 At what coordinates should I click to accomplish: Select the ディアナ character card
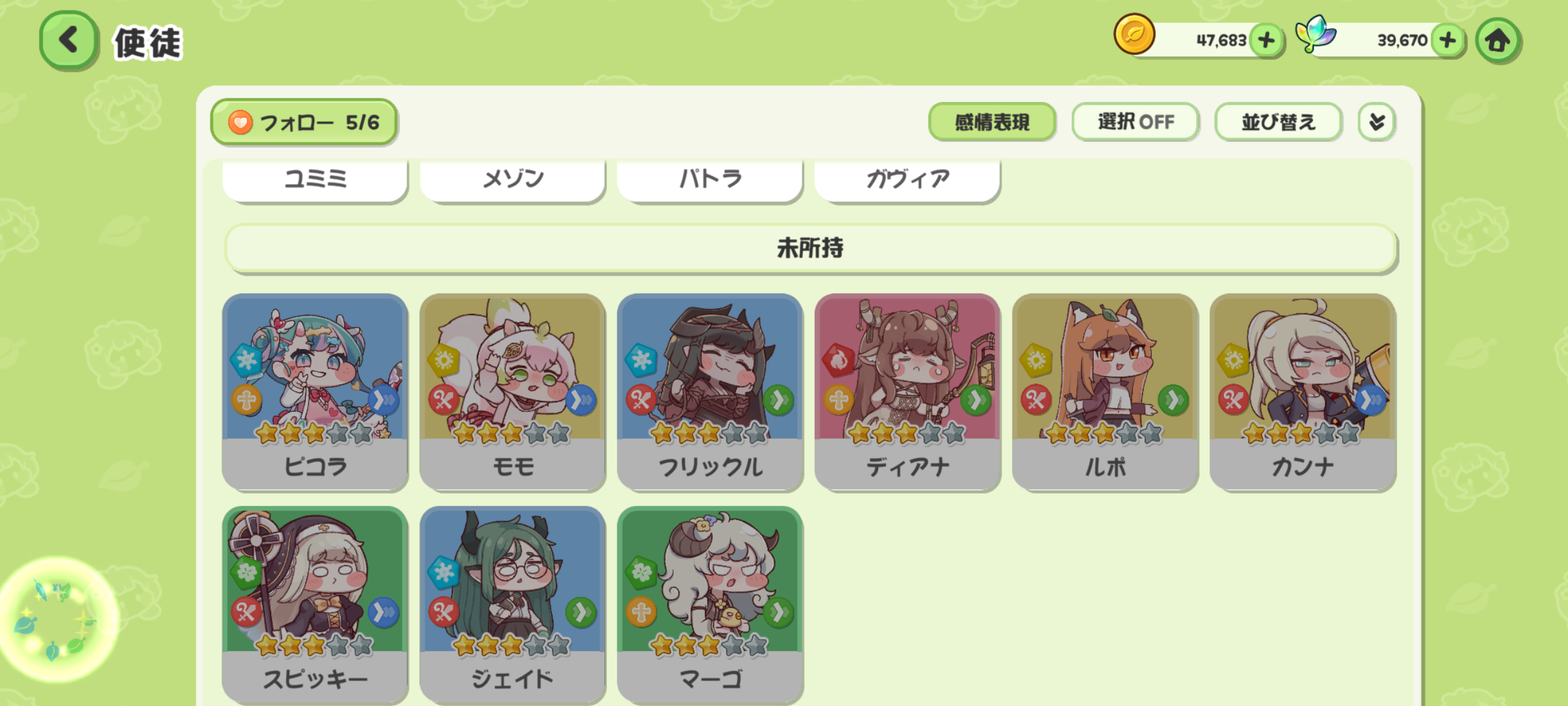coord(907,392)
